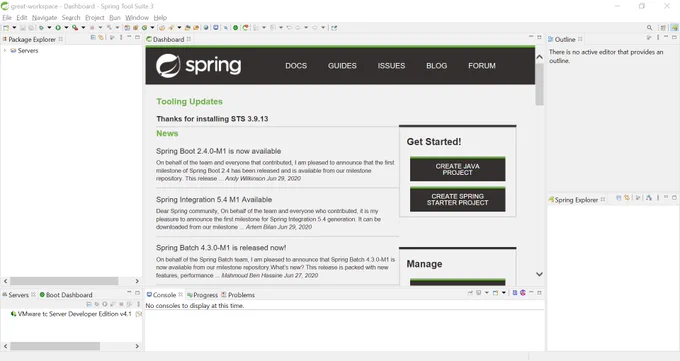Click the Spring Explorer tab
Screen dimensions: 680x361
coord(576,200)
